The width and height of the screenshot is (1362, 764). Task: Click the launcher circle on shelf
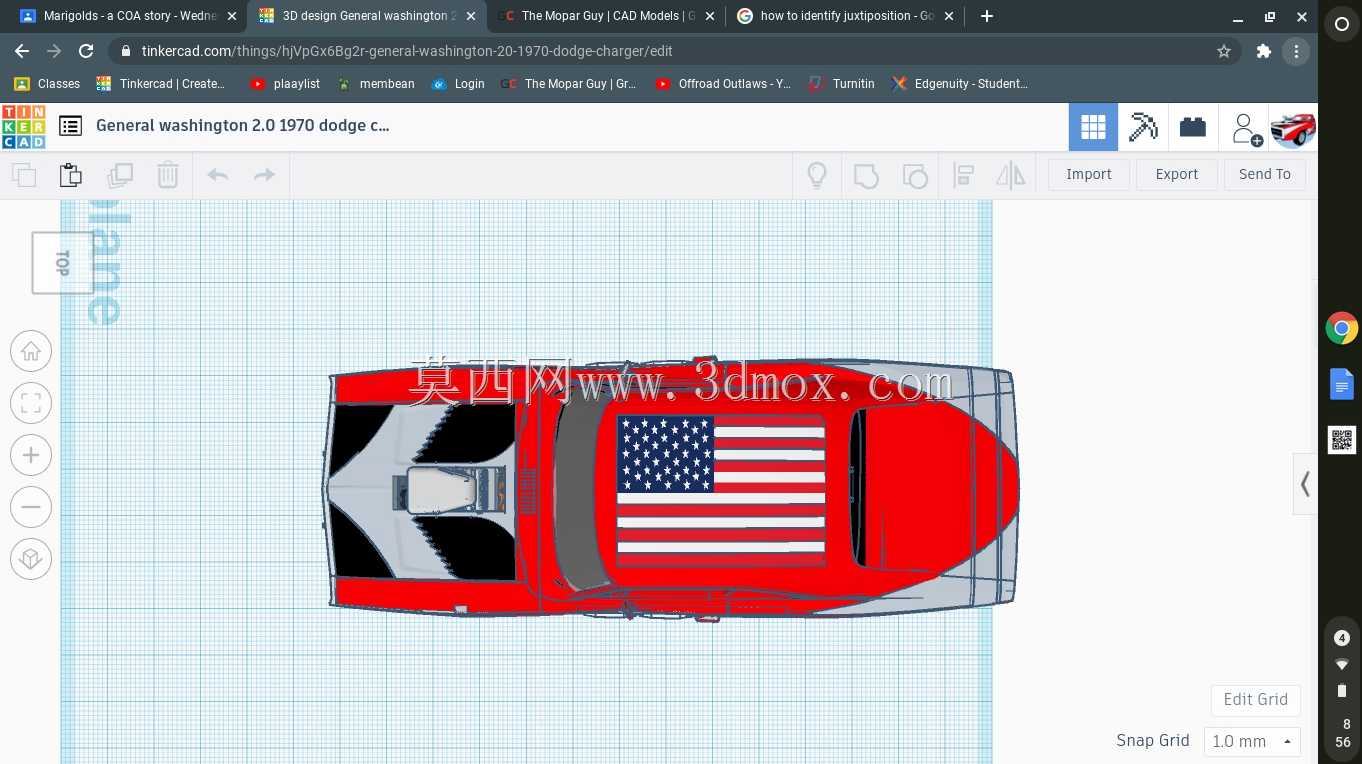[x=1342, y=24]
